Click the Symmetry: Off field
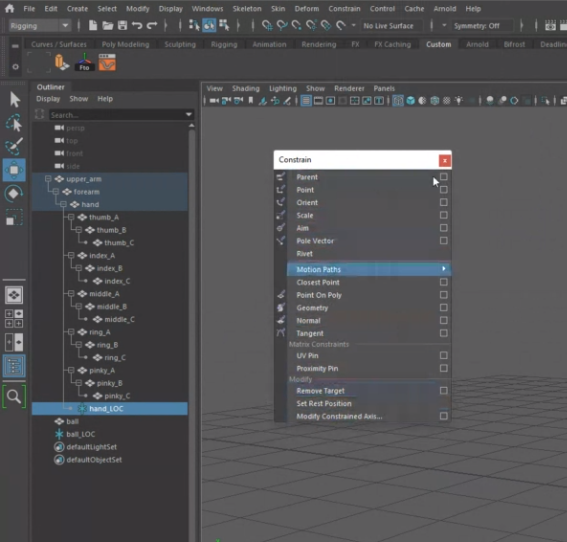This screenshot has width=567, height=542. [482, 26]
